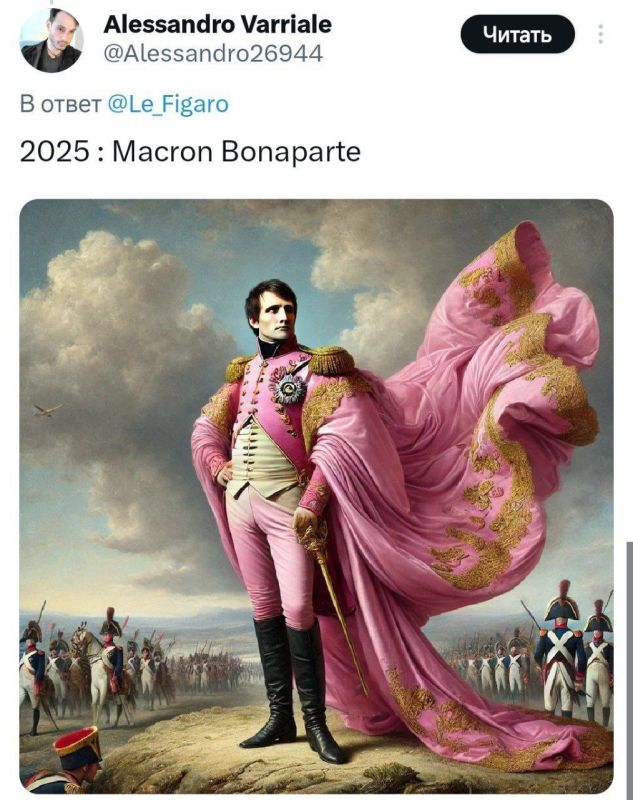The image size is (633, 800).
Task: Click the bold name Alessandro Varriale
Action: pos(217,24)
